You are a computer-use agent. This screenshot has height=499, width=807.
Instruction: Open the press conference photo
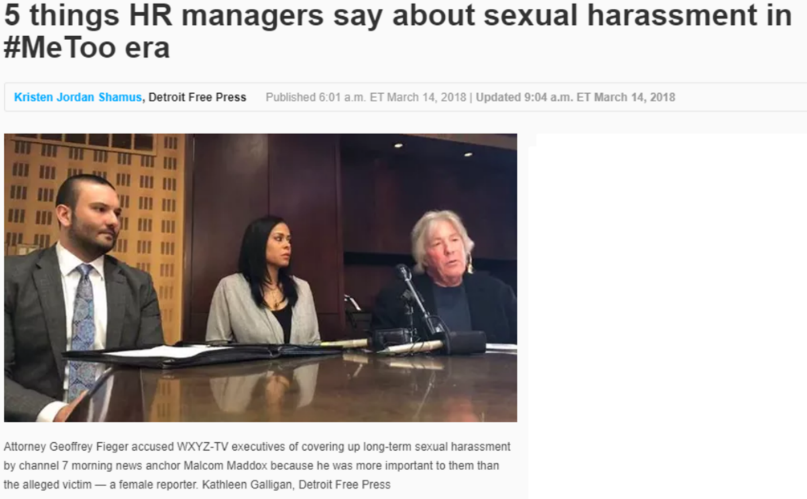(x=260, y=278)
